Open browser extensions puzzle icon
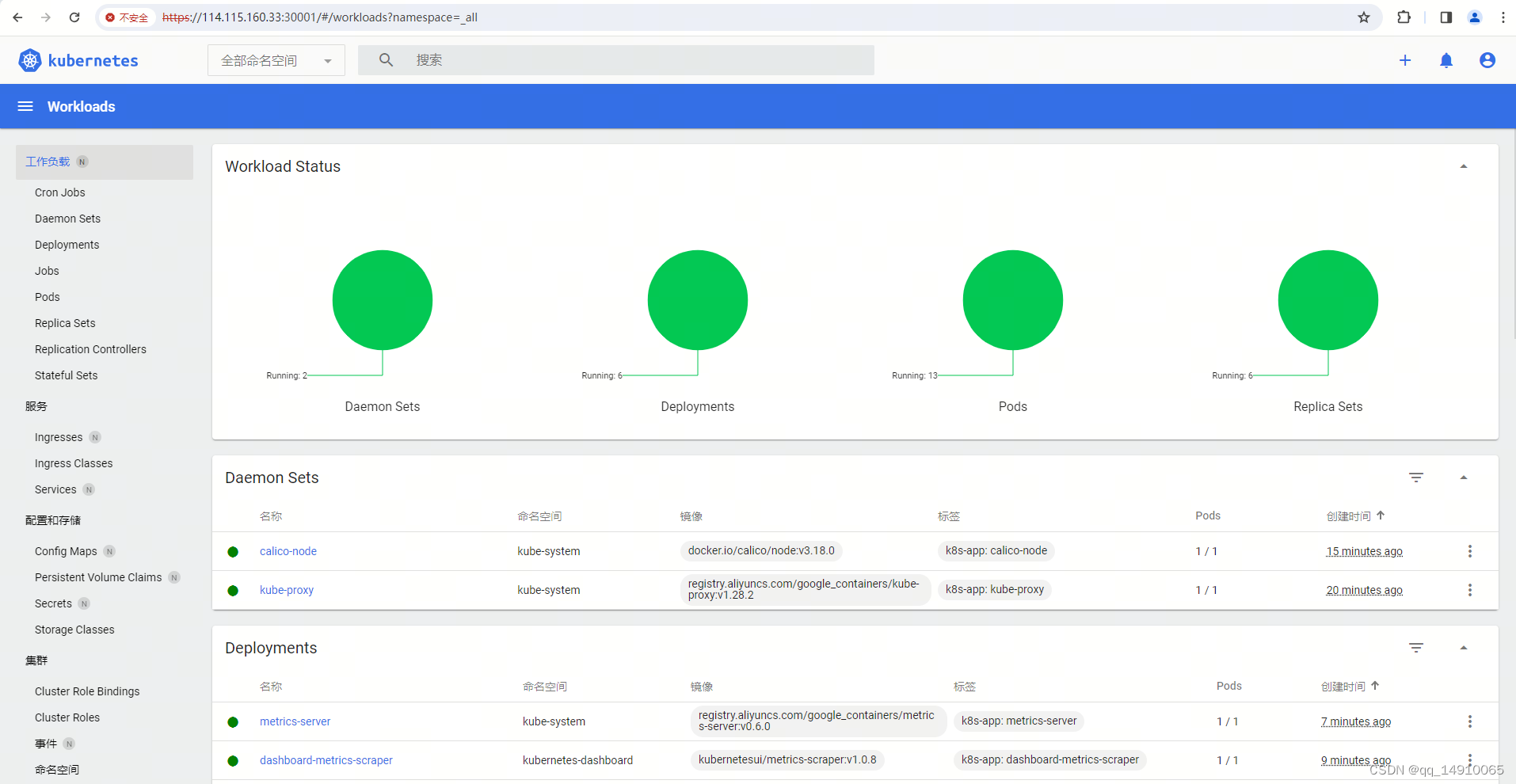The width and height of the screenshot is (1516, 784). pyautogui.click(x=1404, y=17)
